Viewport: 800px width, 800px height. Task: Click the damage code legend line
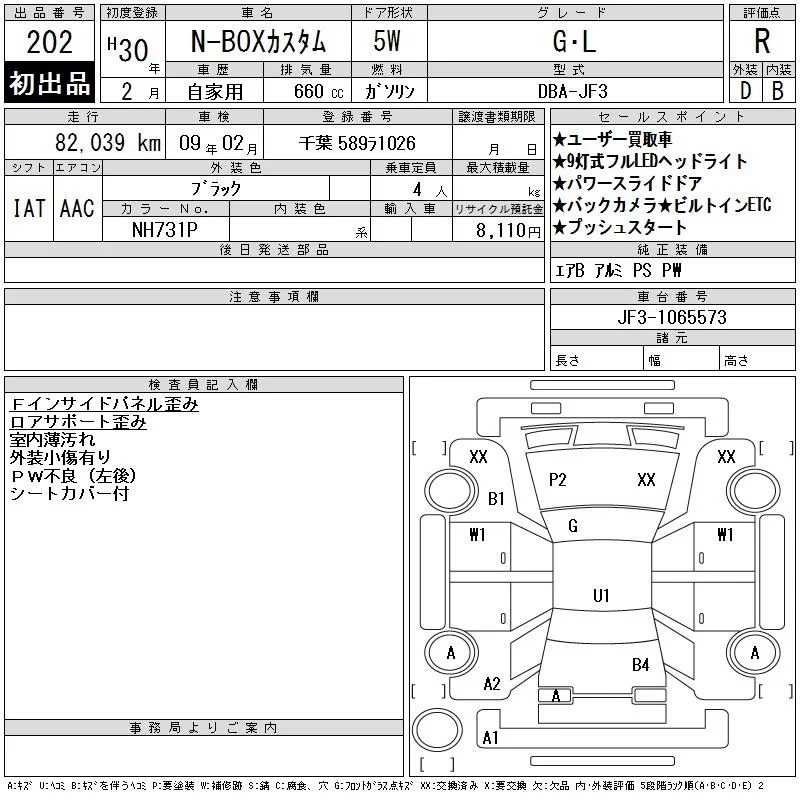(386, 786)
